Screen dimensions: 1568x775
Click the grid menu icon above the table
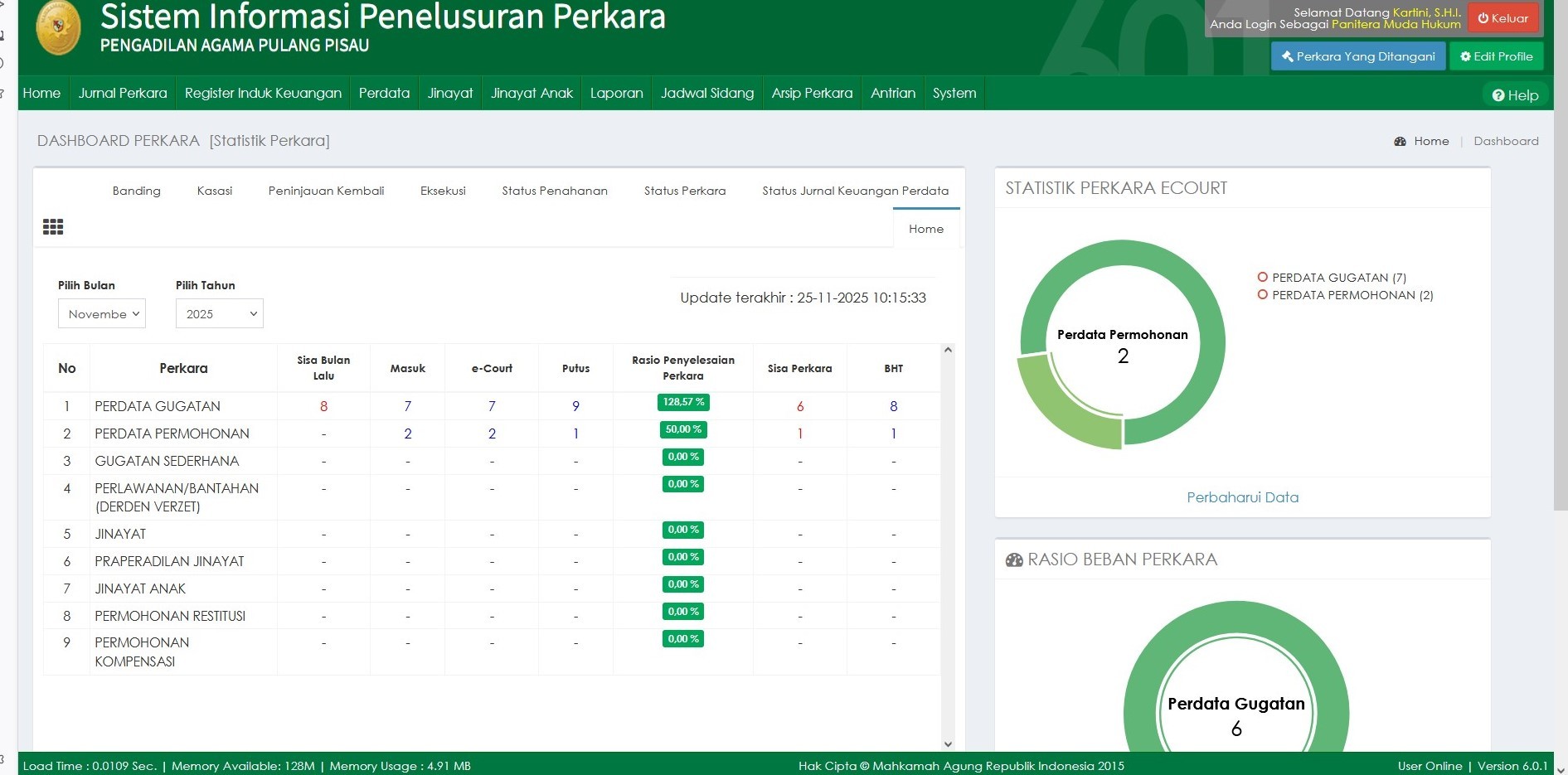(x=53, y=227)
